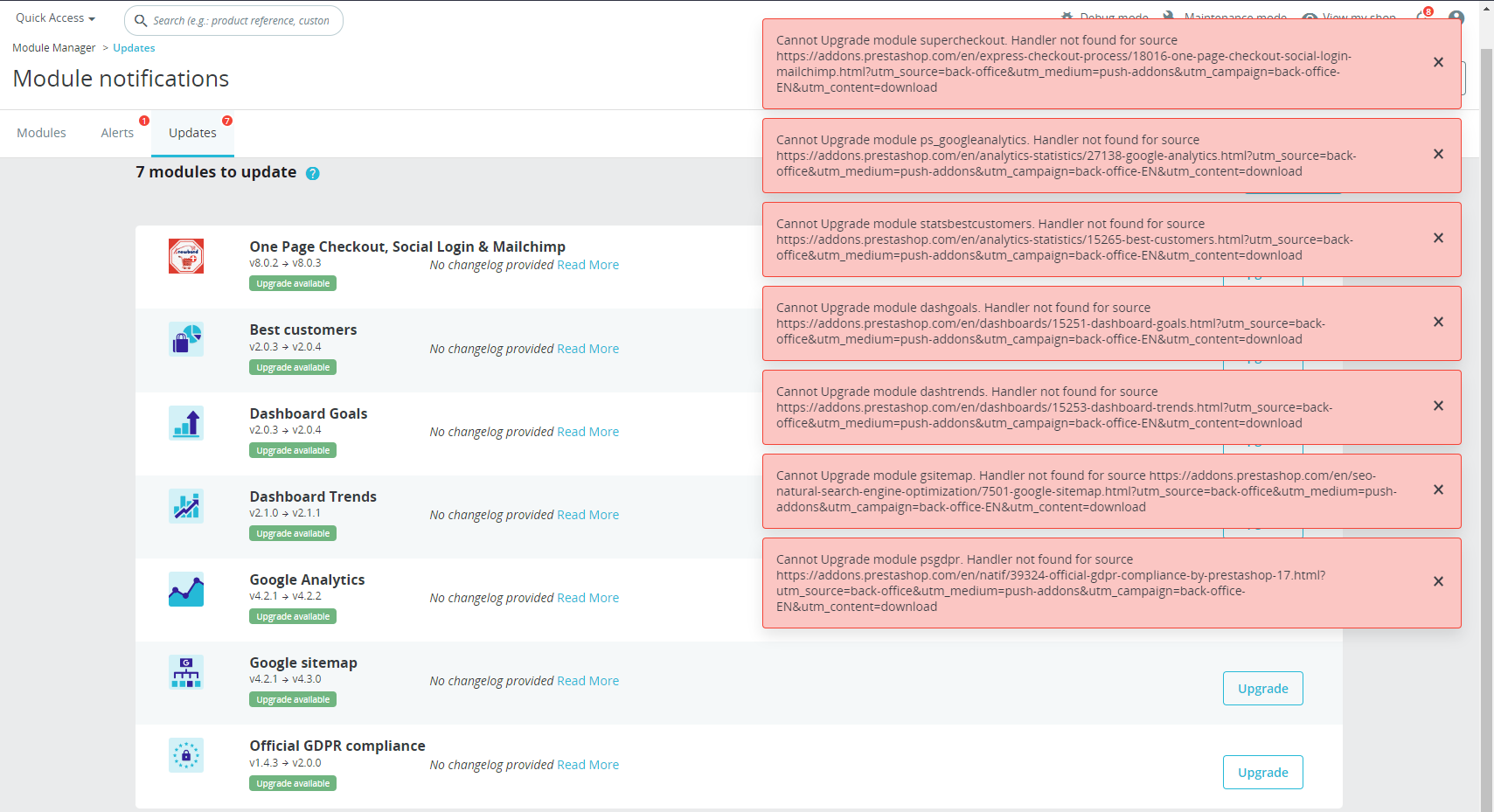This screenshot has height=812, width=1494.
Task: Click inside the search field
Action: coord(233,20)
